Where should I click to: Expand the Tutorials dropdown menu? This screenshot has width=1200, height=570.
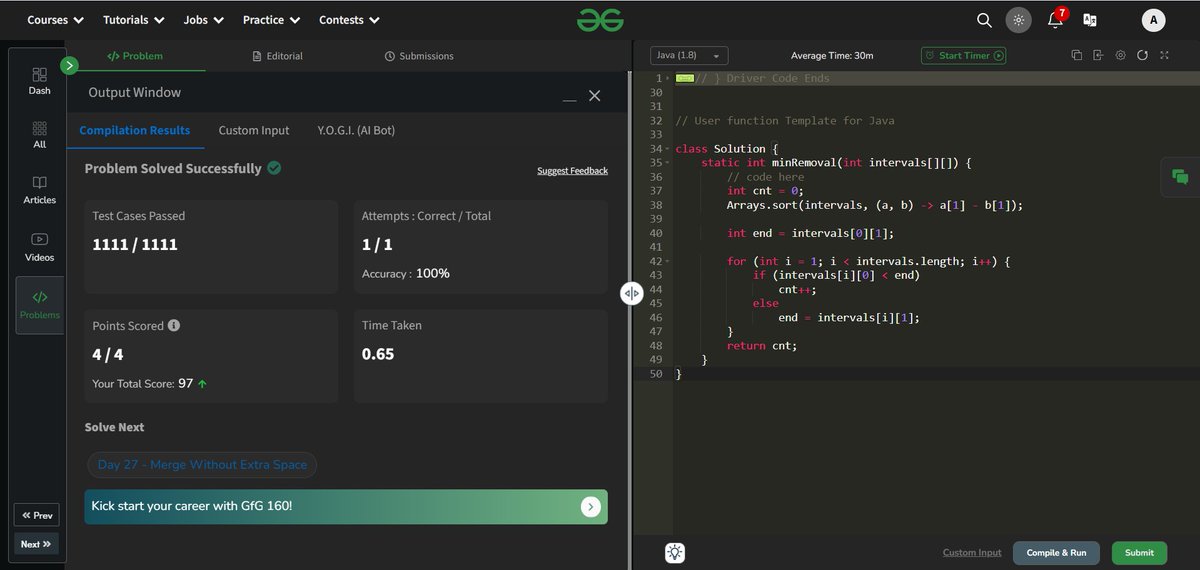click(133, 20)
